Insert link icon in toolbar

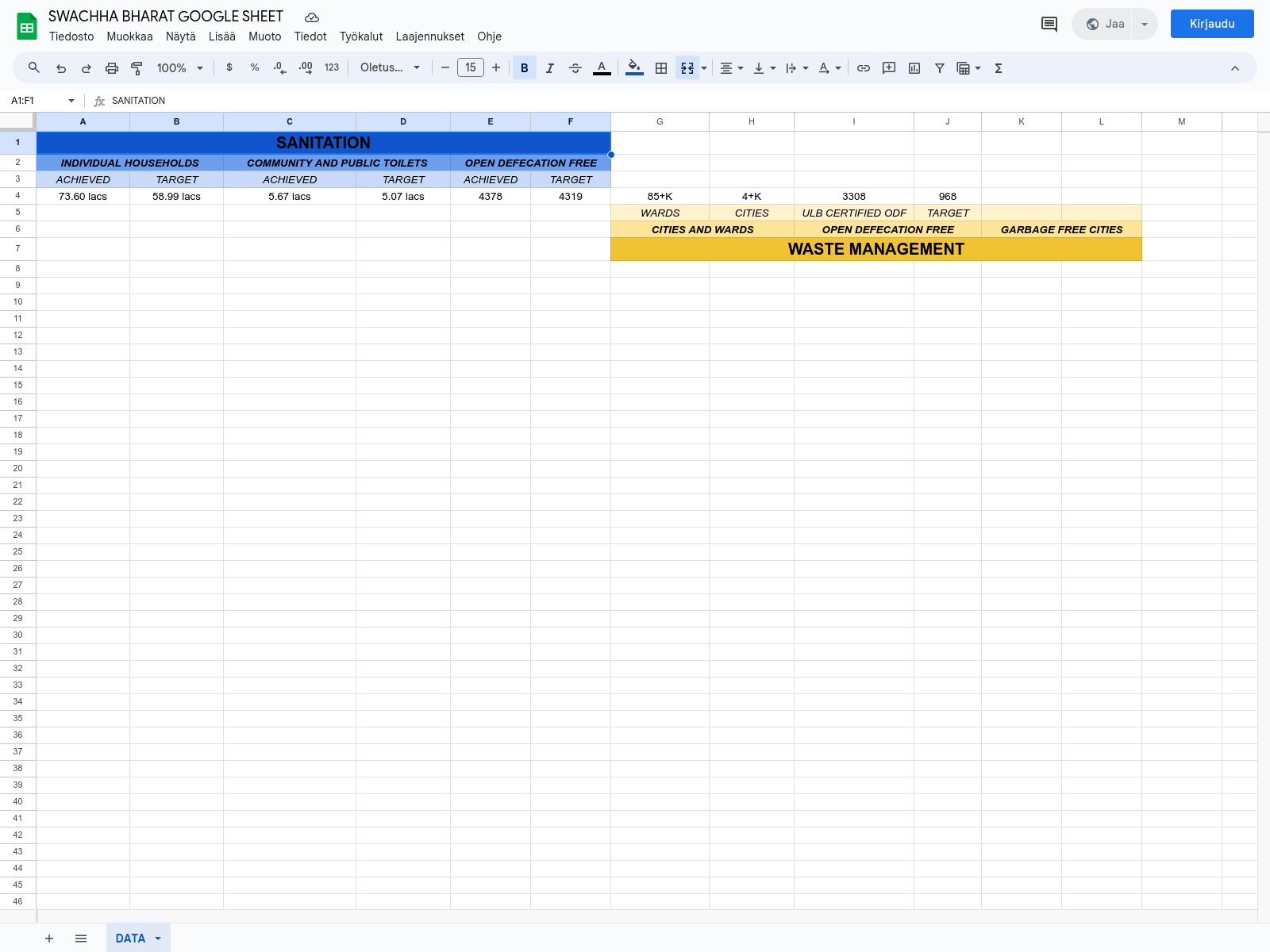pyautogui.click(x=864, y=68)
